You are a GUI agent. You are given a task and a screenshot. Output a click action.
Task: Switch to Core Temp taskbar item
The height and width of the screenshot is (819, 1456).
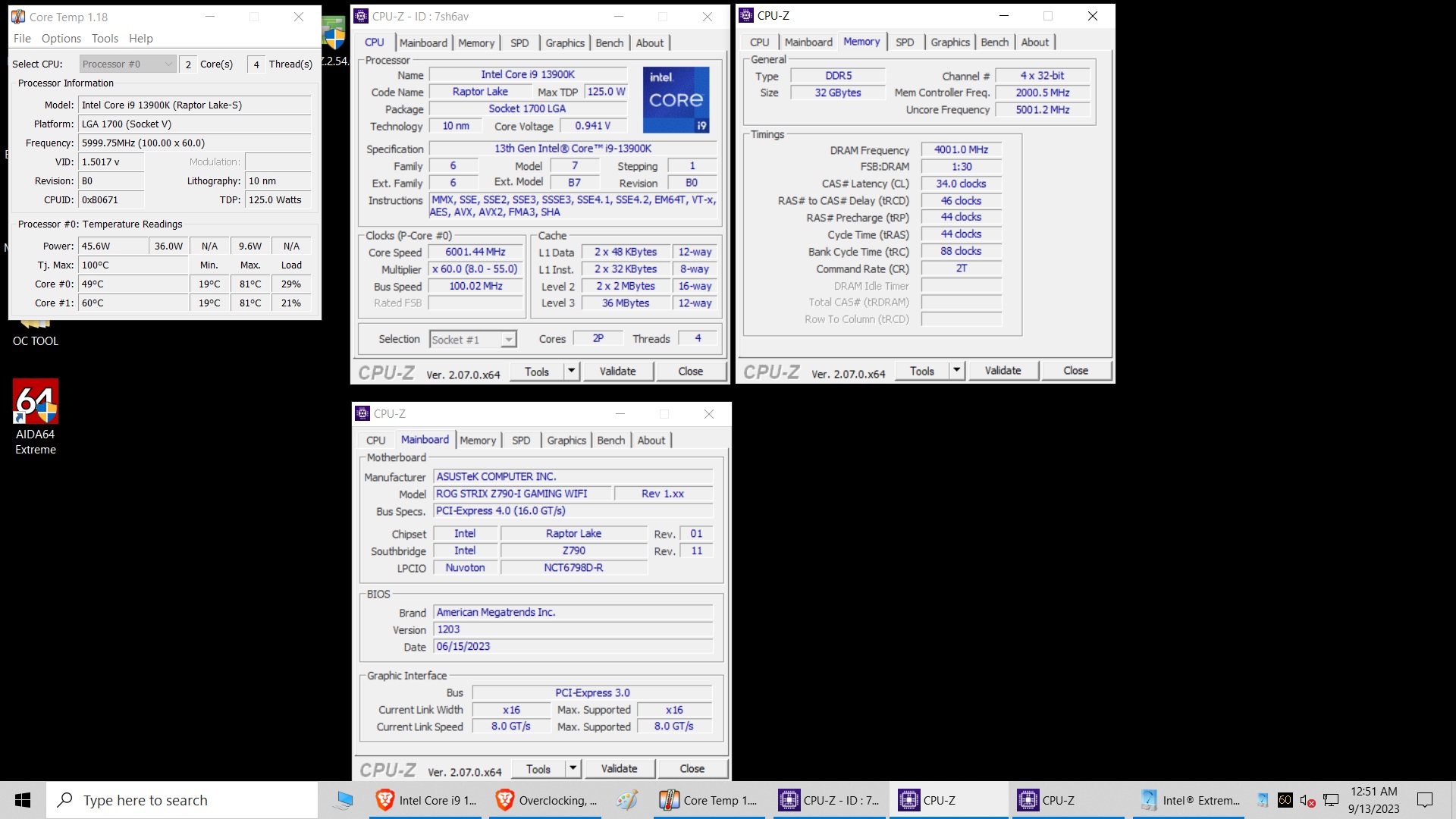[x=711, y=800]
